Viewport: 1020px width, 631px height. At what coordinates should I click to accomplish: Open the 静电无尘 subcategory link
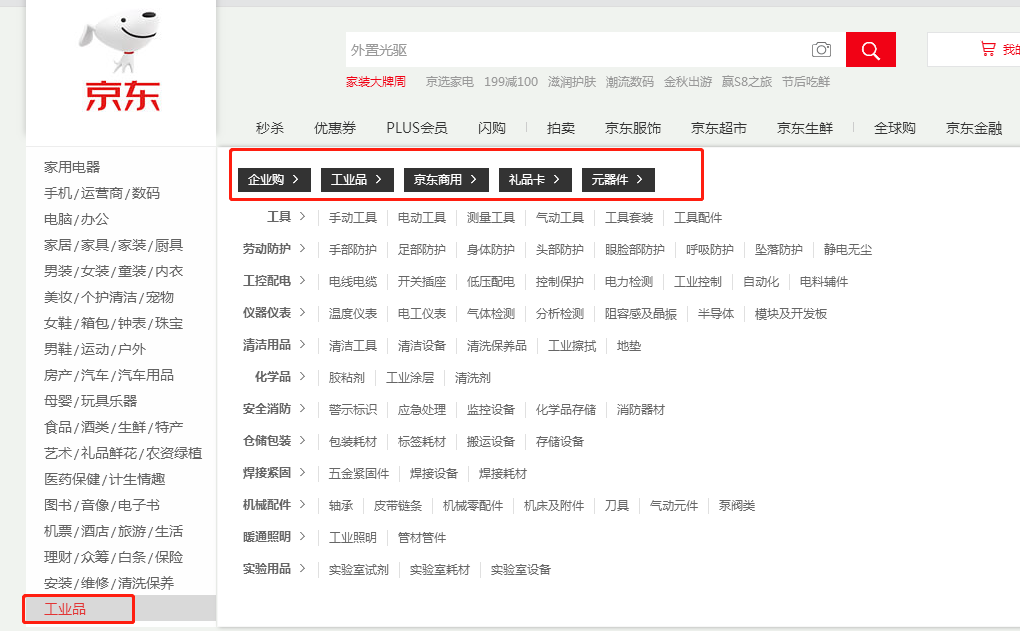coord(848,250)
